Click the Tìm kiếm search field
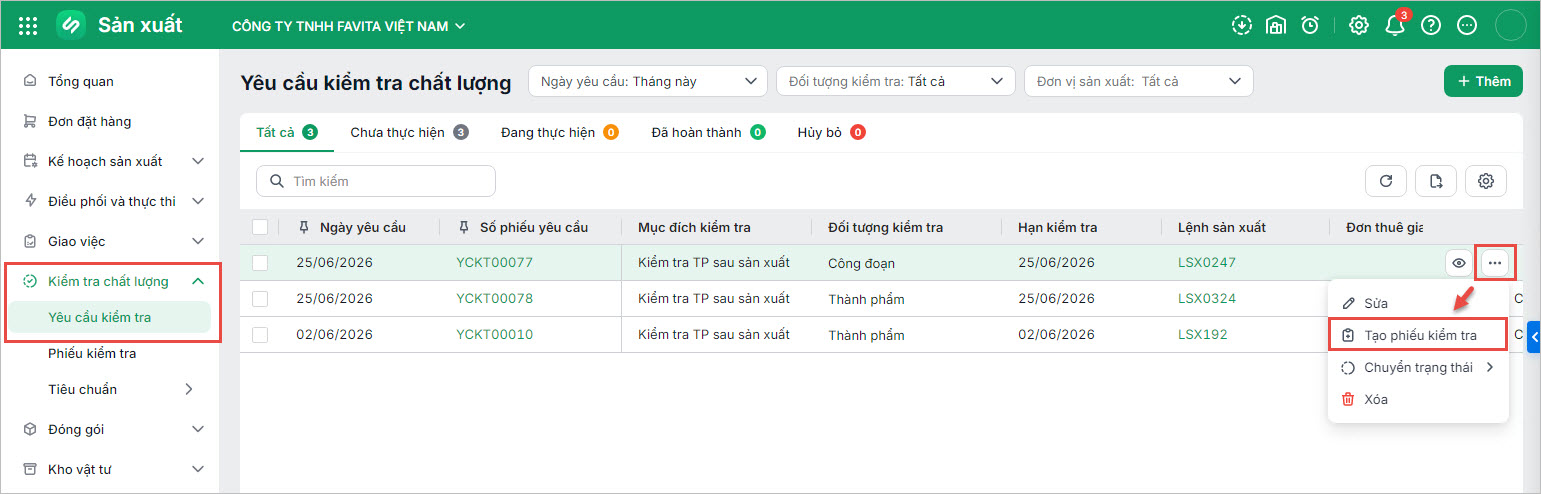 (x=376, y=181)
